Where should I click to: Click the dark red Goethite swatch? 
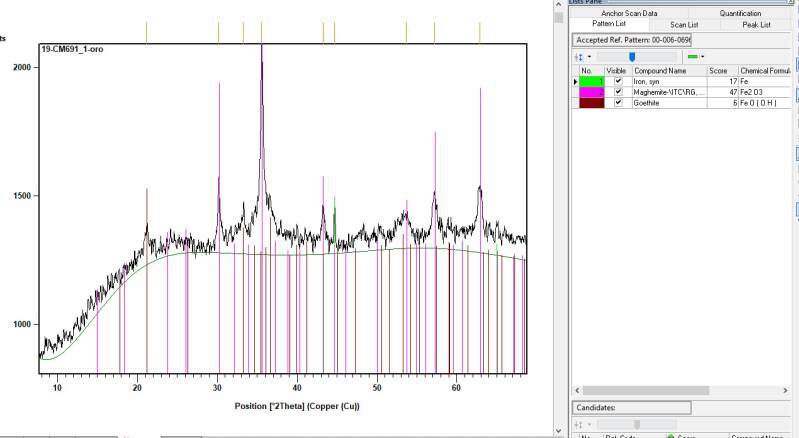[592, 103]
